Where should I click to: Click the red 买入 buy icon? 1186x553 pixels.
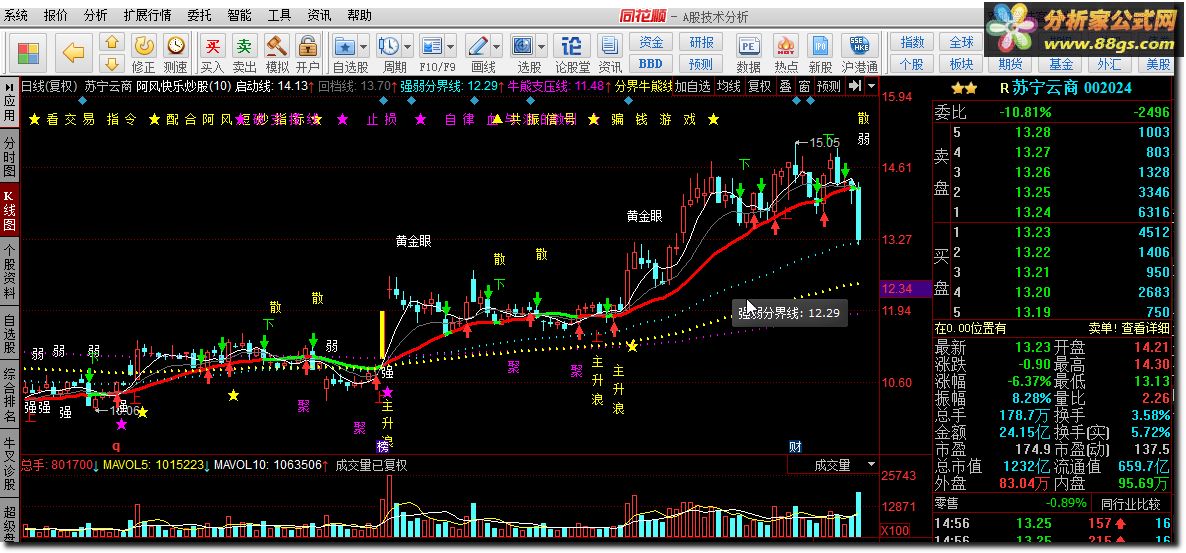pyautogui.click(x=213, y=46)
